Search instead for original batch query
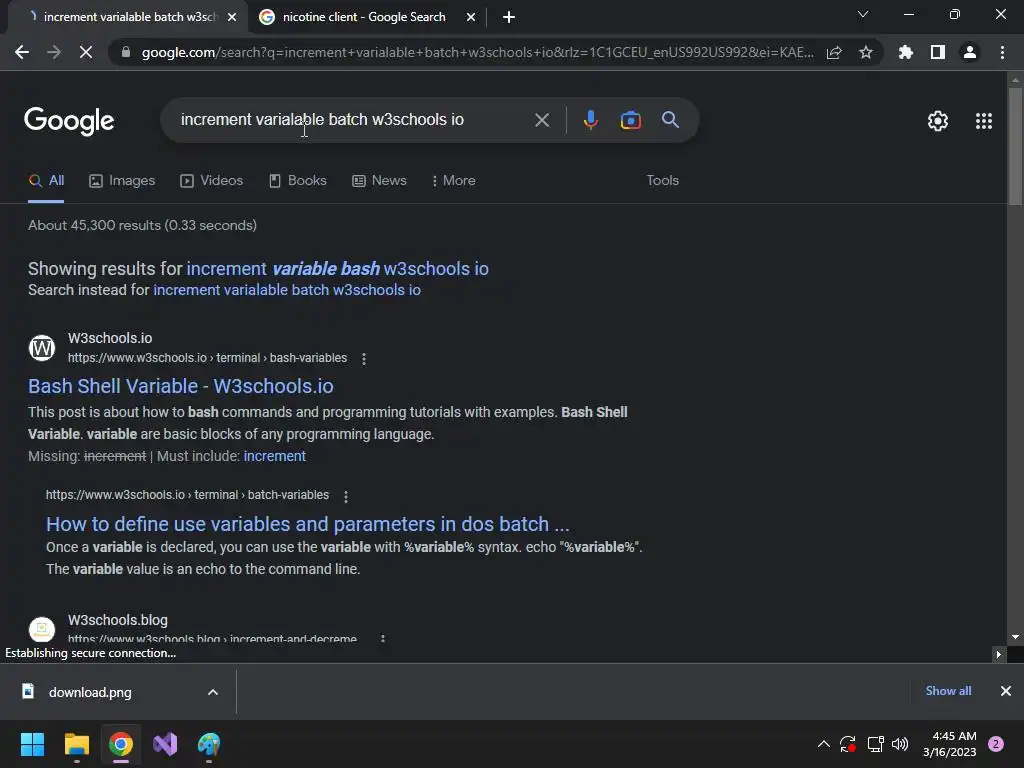 pos(287,290)
